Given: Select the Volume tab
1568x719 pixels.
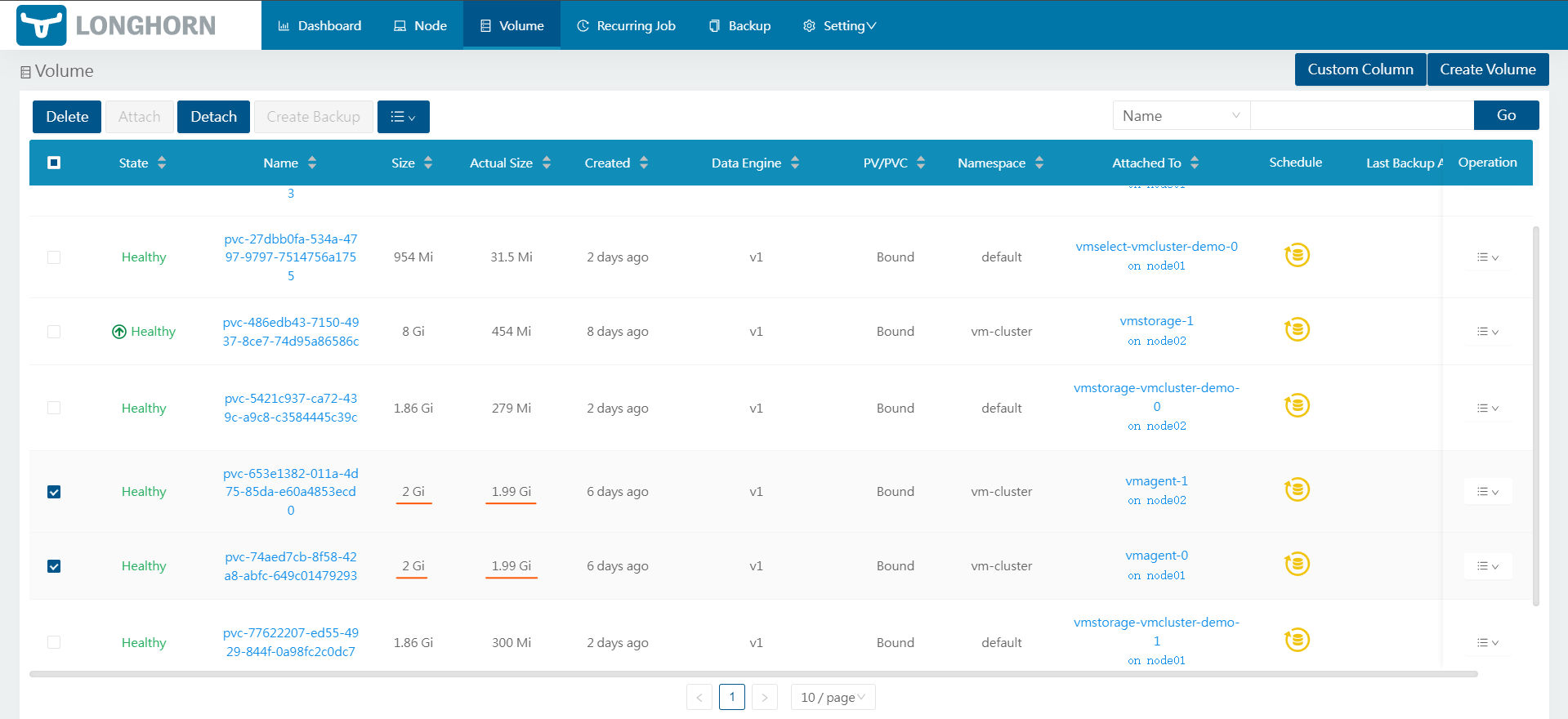Looking at the screenshot, I should click(511, 25).
